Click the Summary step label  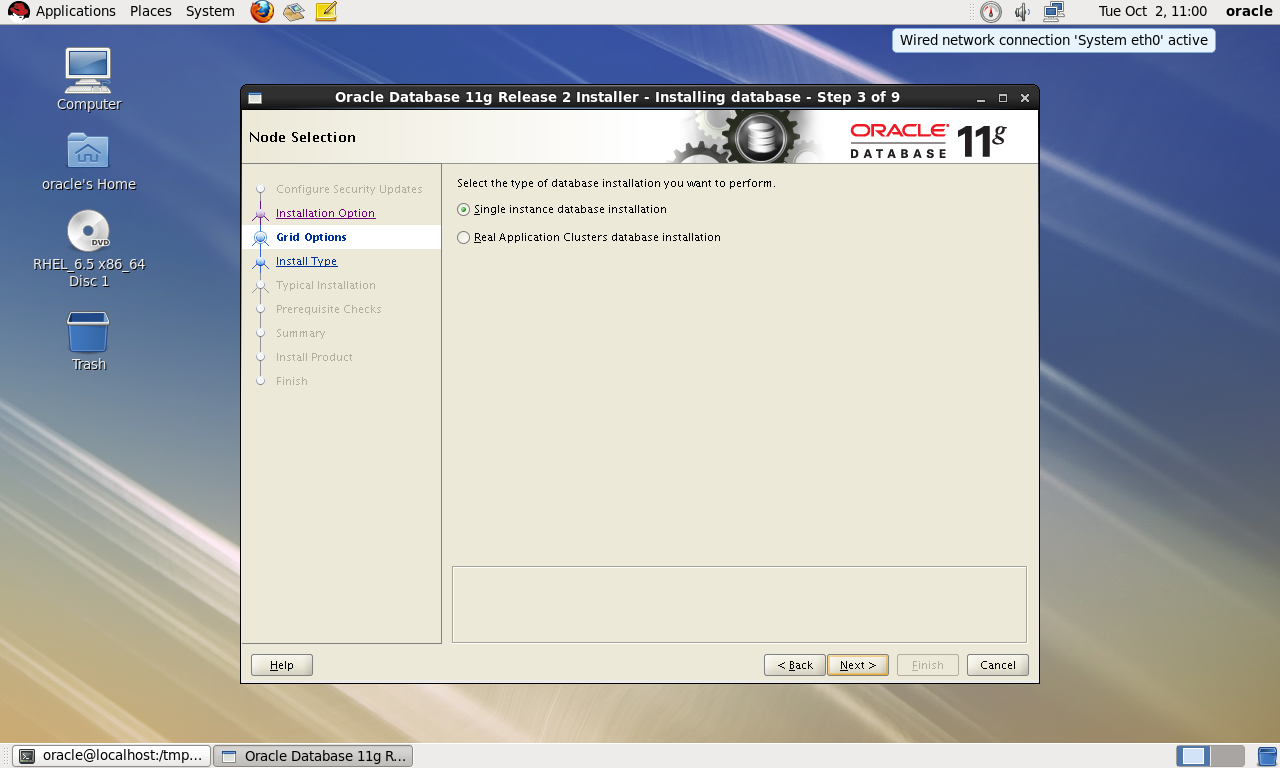coord(301,333)
